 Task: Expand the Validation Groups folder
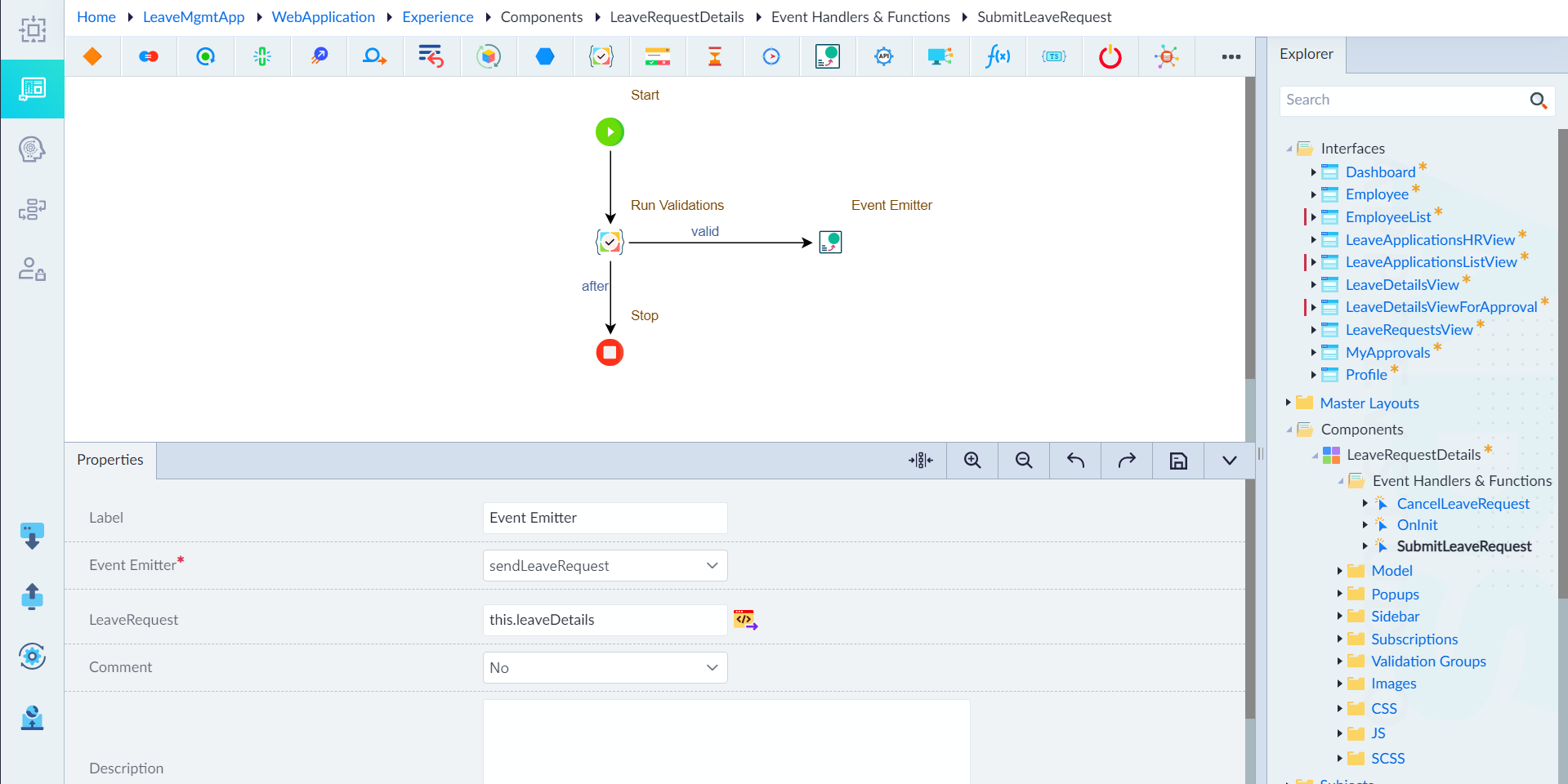(1339, 661)
